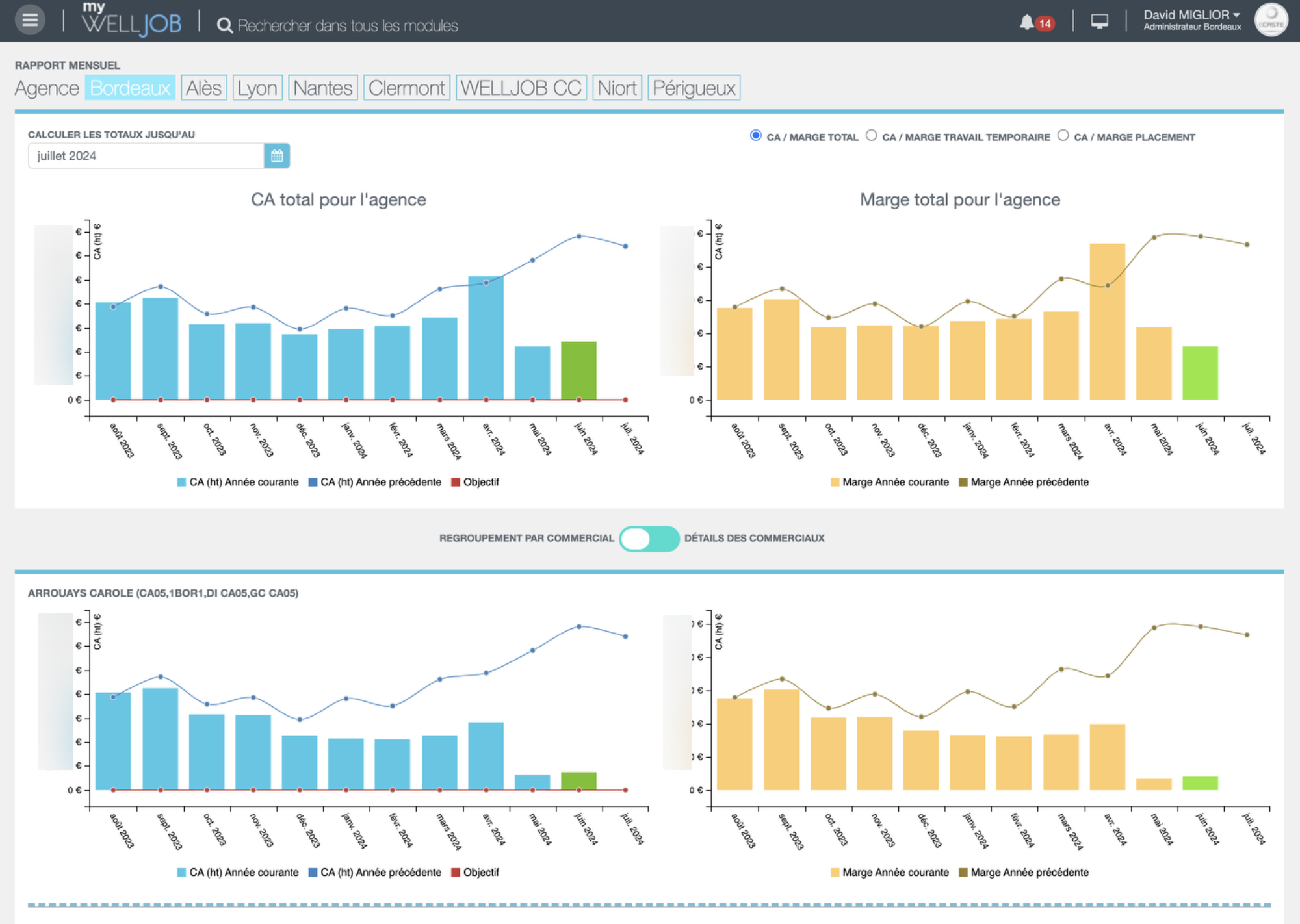Click the Objectif legend swatch in CA total chart

click(x=456, y=482)
